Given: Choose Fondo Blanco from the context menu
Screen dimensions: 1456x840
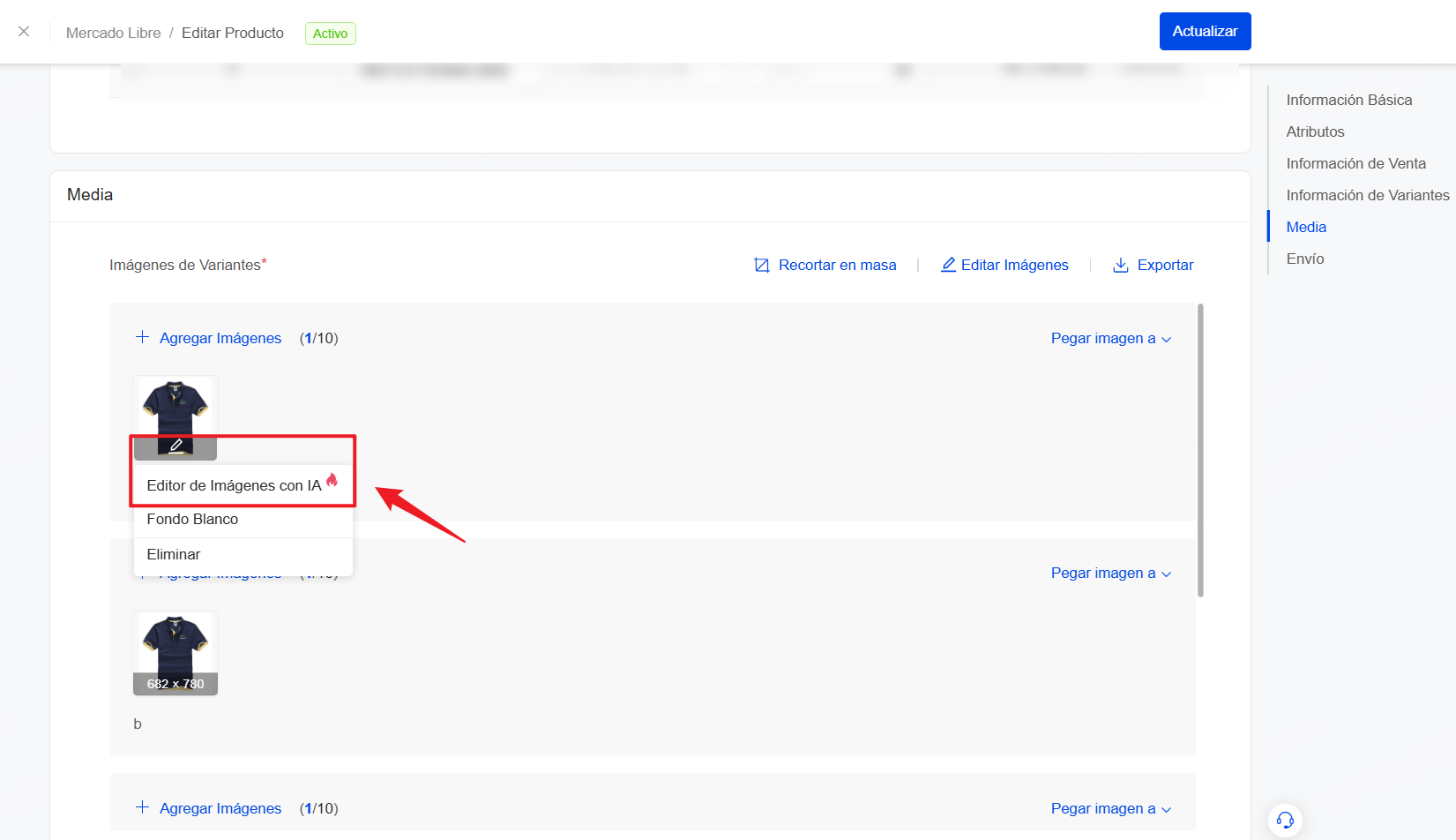Looking at the screenshot, I should tap(192, 520).
